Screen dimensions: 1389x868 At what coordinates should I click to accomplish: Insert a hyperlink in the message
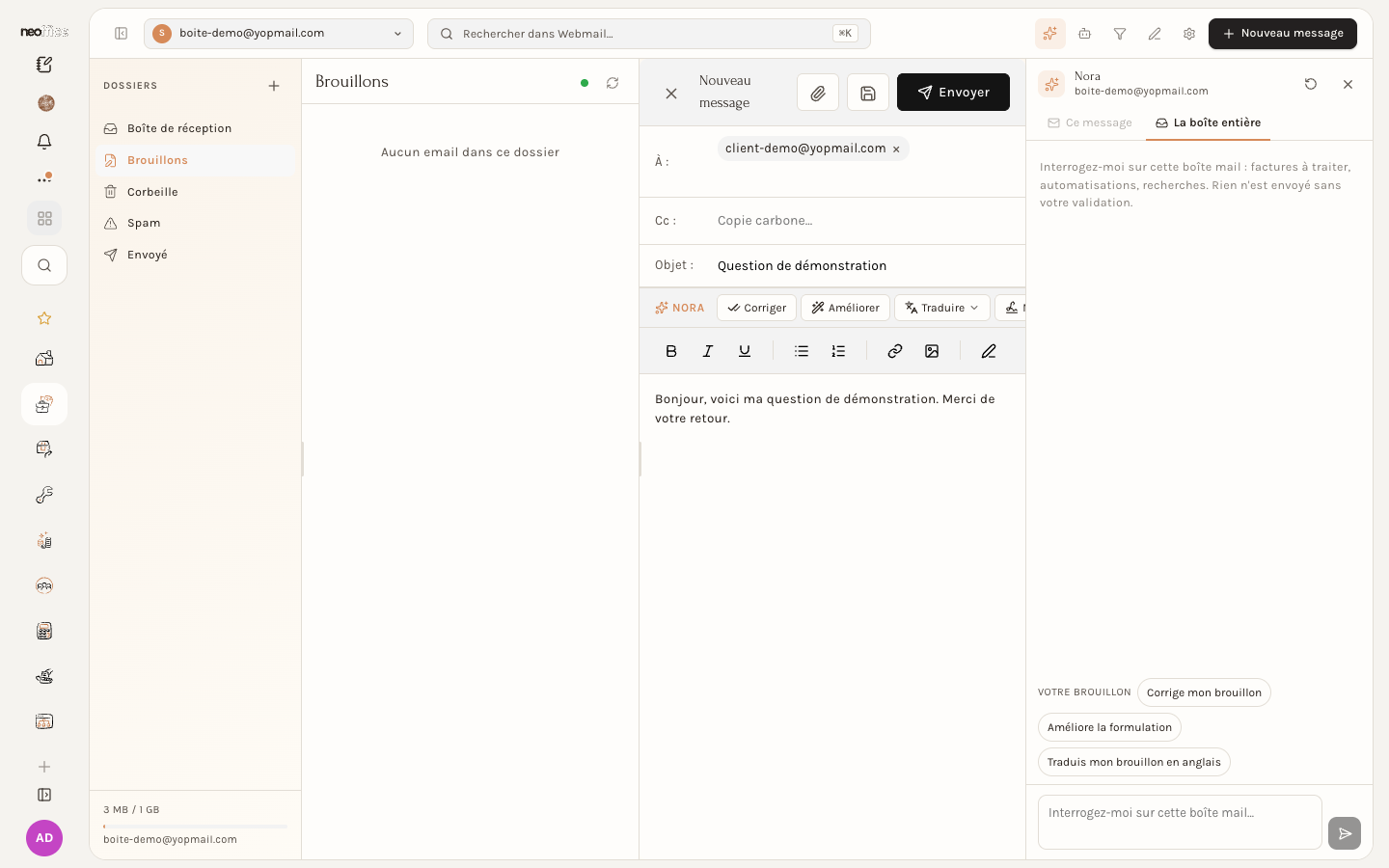coord(895,351)
